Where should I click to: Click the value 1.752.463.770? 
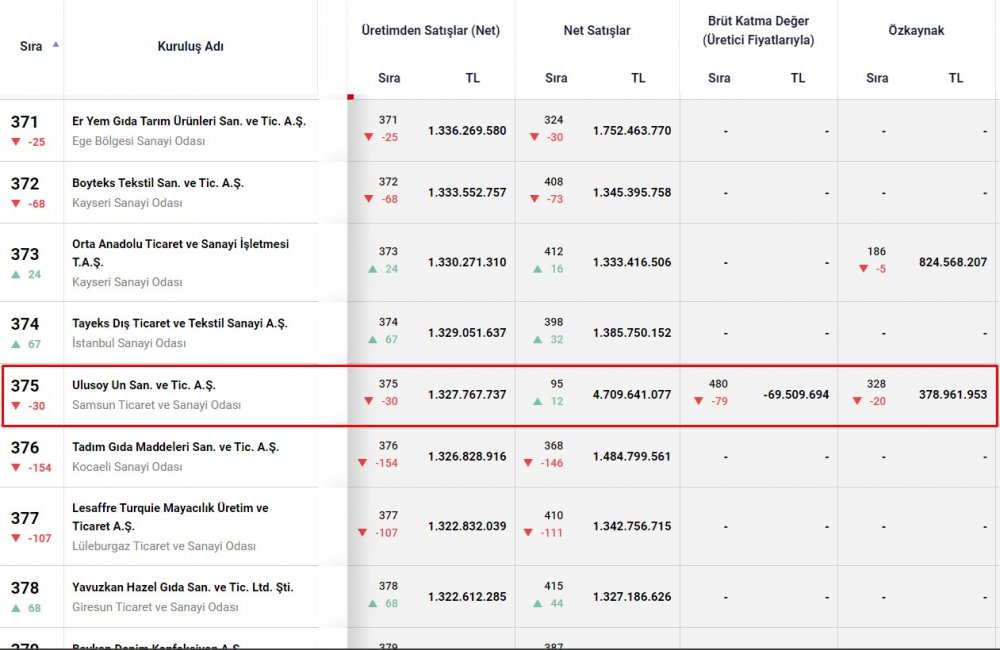click(x=632, y=130)
